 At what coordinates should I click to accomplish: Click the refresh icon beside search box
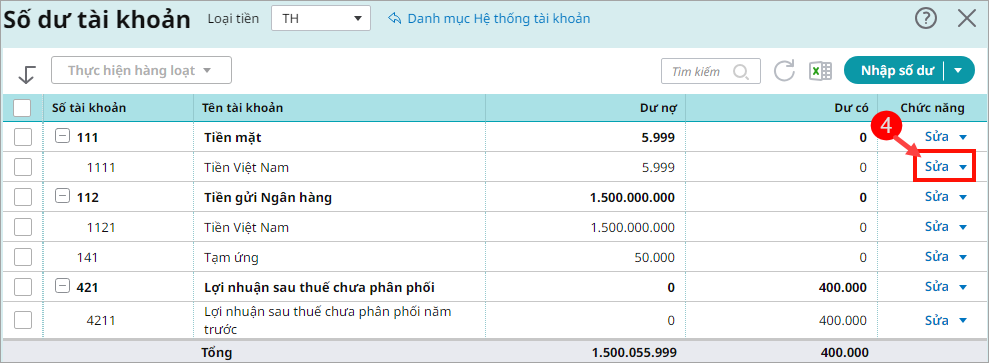(785, 71)
